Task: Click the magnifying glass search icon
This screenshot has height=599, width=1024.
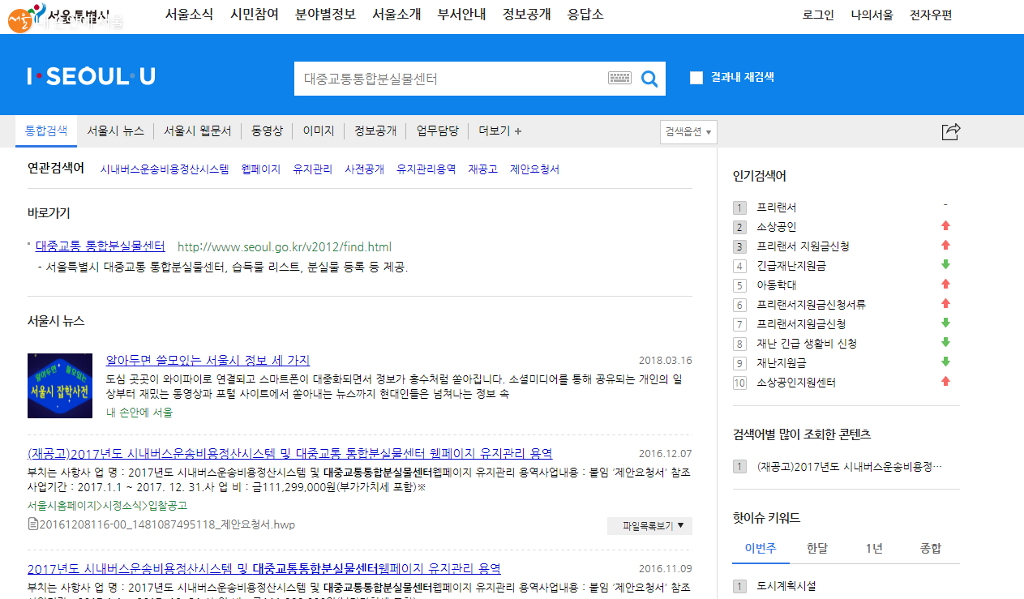Action: pyautogui.click(x=649, y=78)
